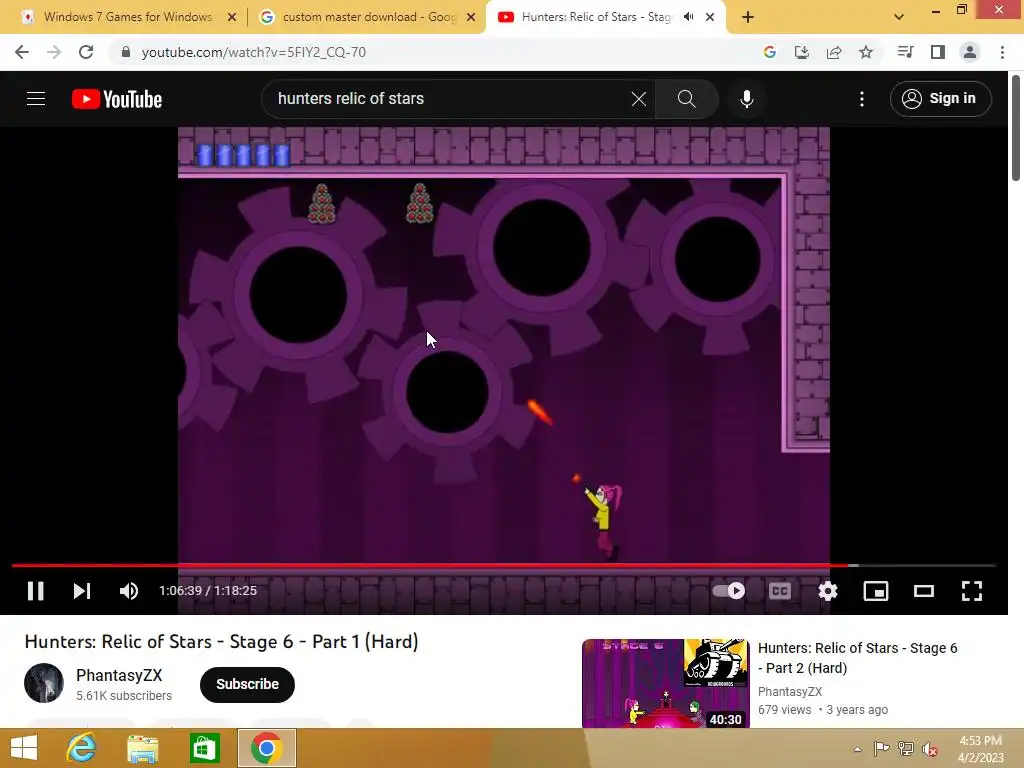Screen dimensions: 1024x768
Task: Open network tray icon
Action: click(x=906, y=749)
